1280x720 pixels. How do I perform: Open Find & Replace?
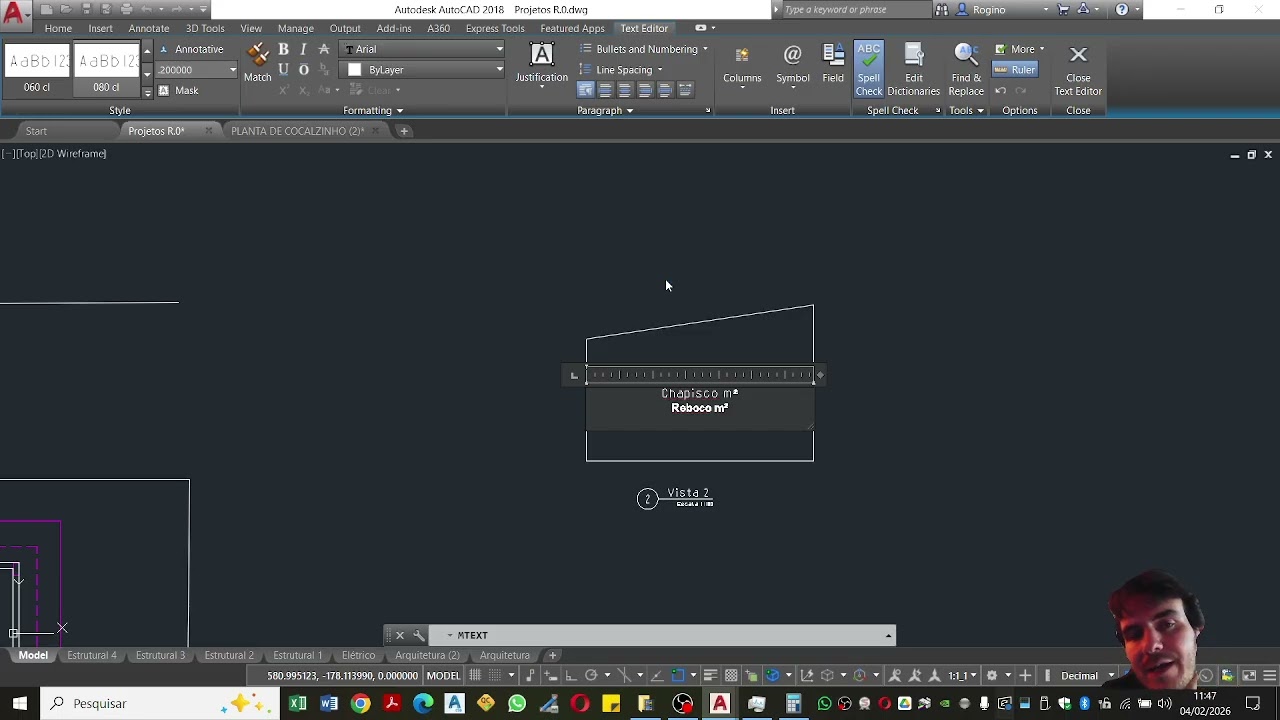966,70
